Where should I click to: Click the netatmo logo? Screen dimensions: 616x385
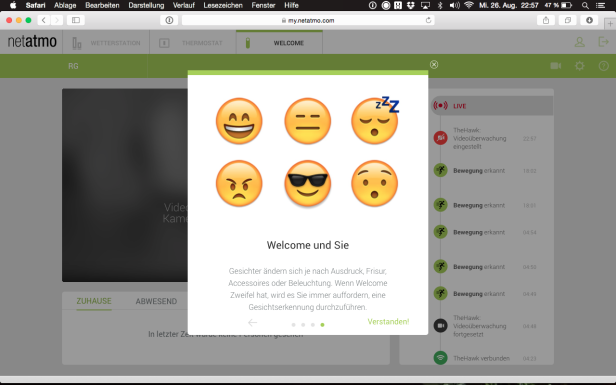(x=32, y=41)
